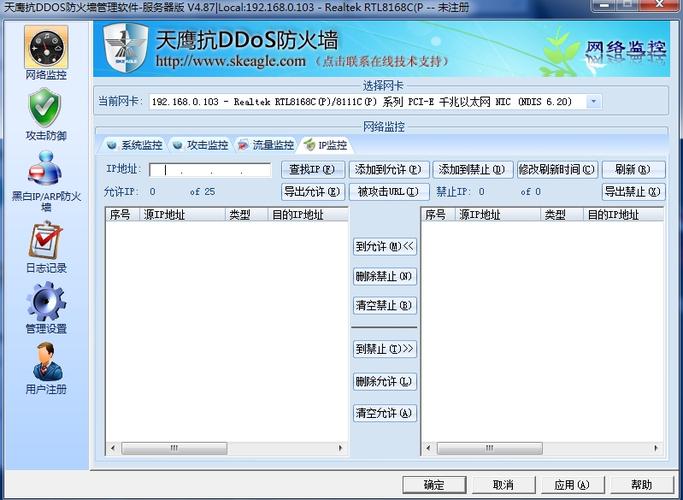Sort blocked list by 源IP地址 column
Image resolution: width=683 pixels, height=500 pixels.
[x=498, y=214]
